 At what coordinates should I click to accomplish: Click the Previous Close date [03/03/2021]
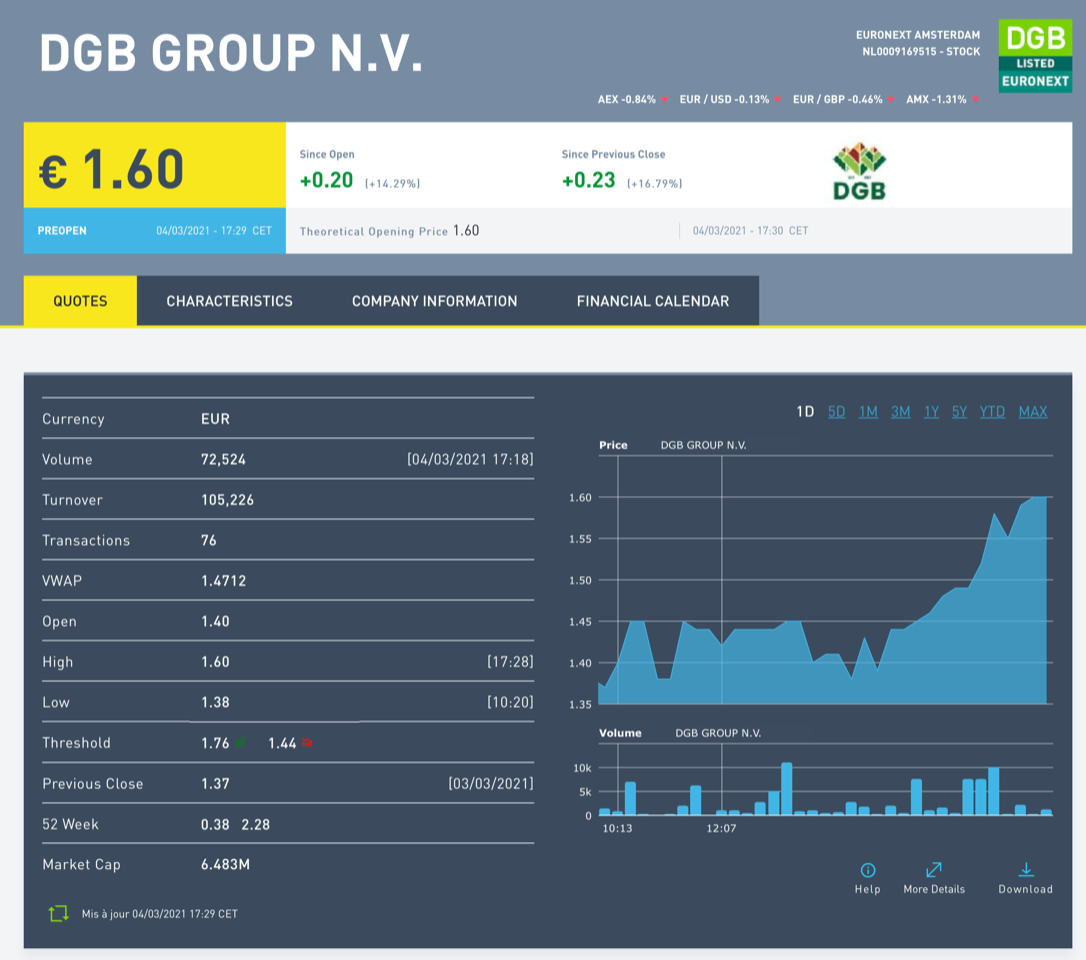[x=491, y=783]
